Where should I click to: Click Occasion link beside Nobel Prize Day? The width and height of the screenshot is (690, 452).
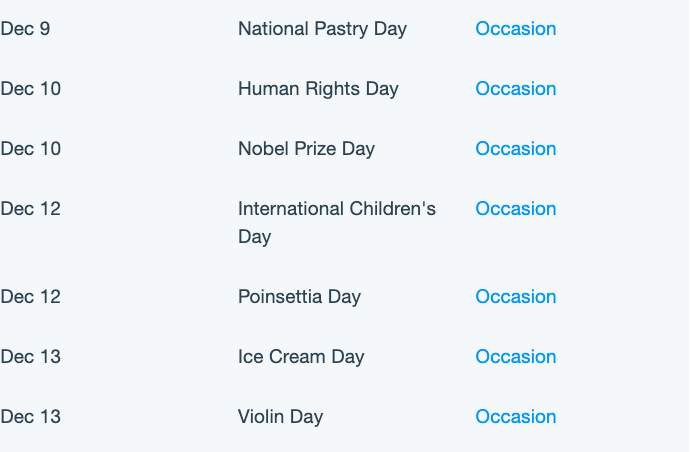516,149
